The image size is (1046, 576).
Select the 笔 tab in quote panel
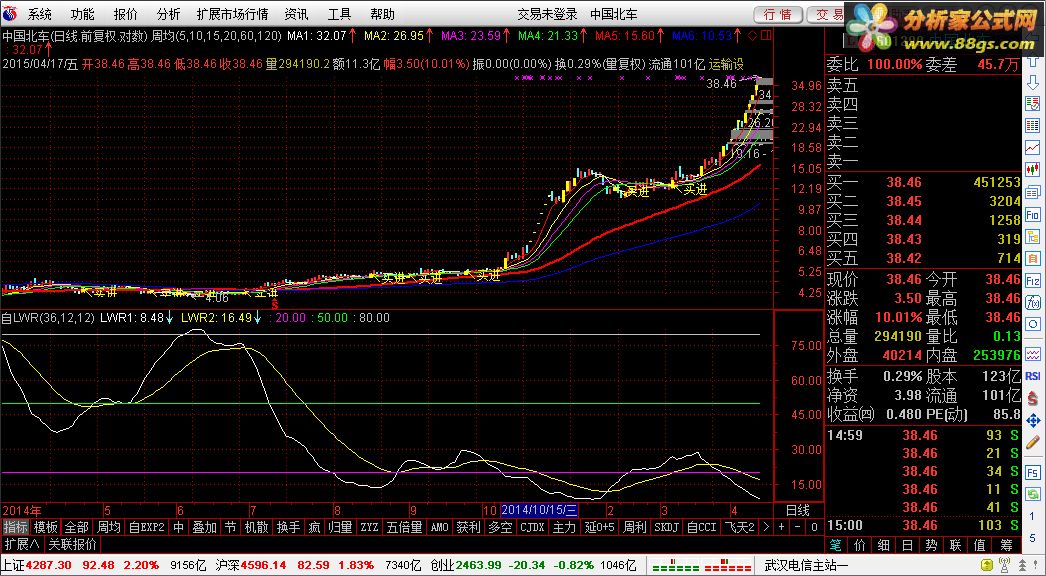click(x=838, y=545)
